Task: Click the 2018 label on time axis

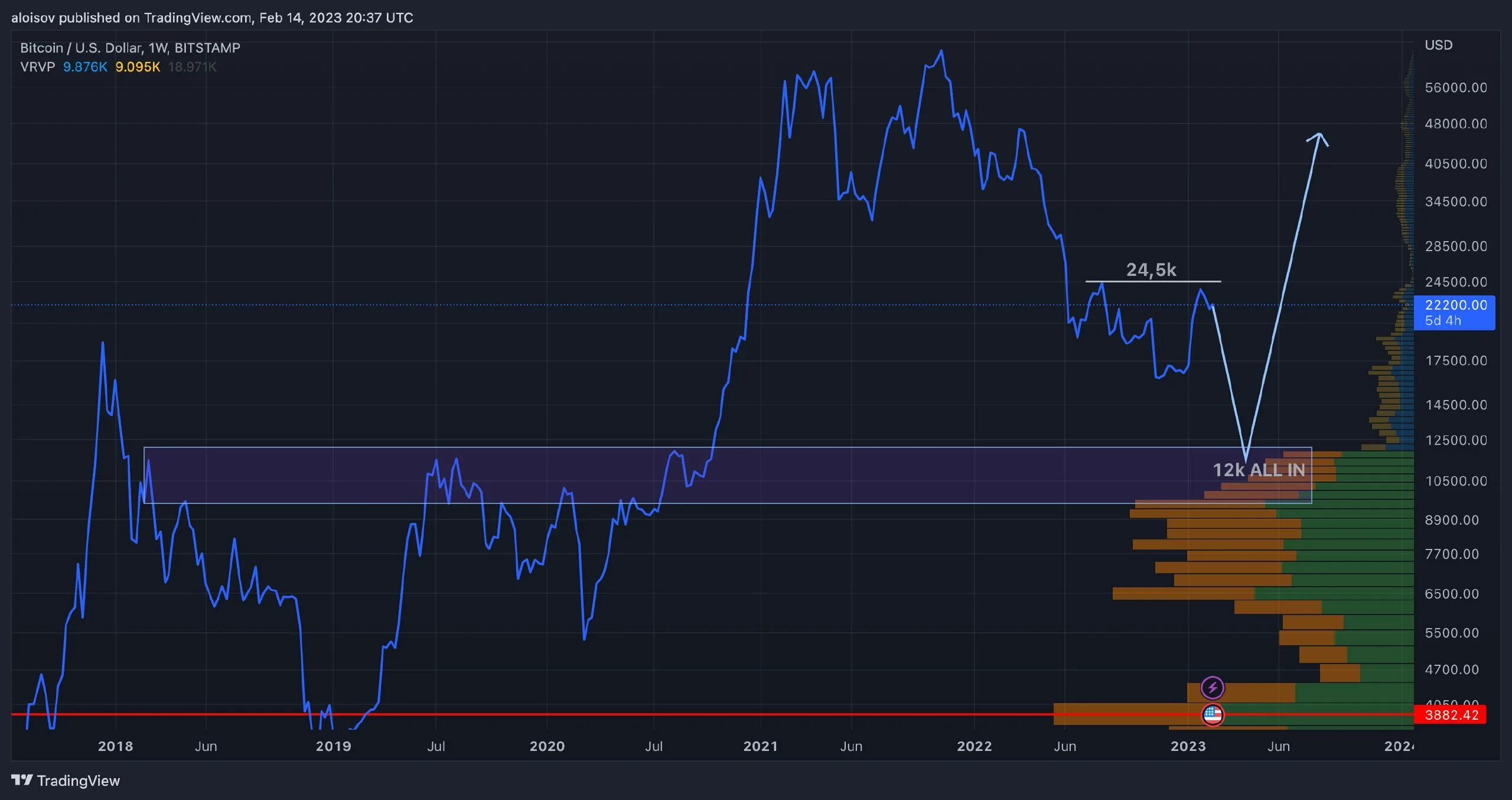Action: click(x=115, y=746)
